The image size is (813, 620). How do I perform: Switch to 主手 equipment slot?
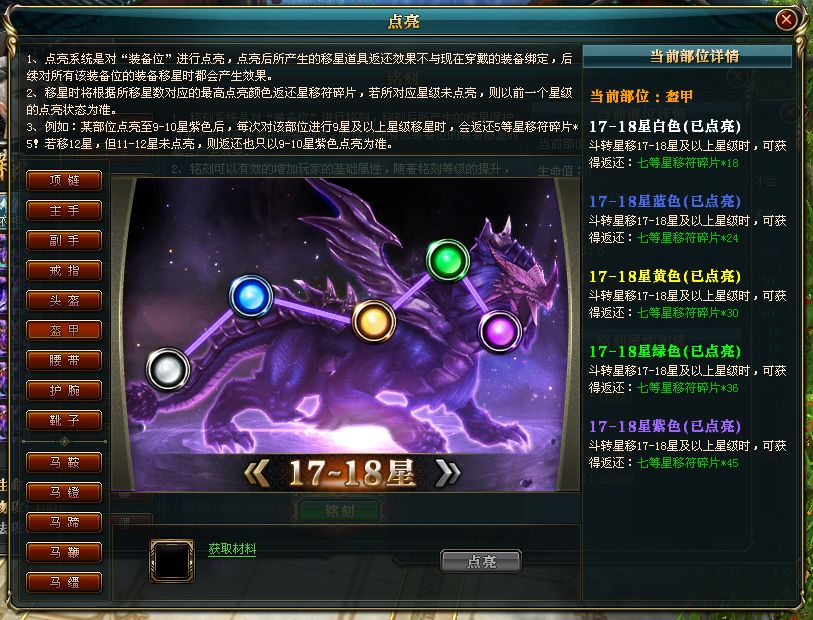click(x=64, y=211)
